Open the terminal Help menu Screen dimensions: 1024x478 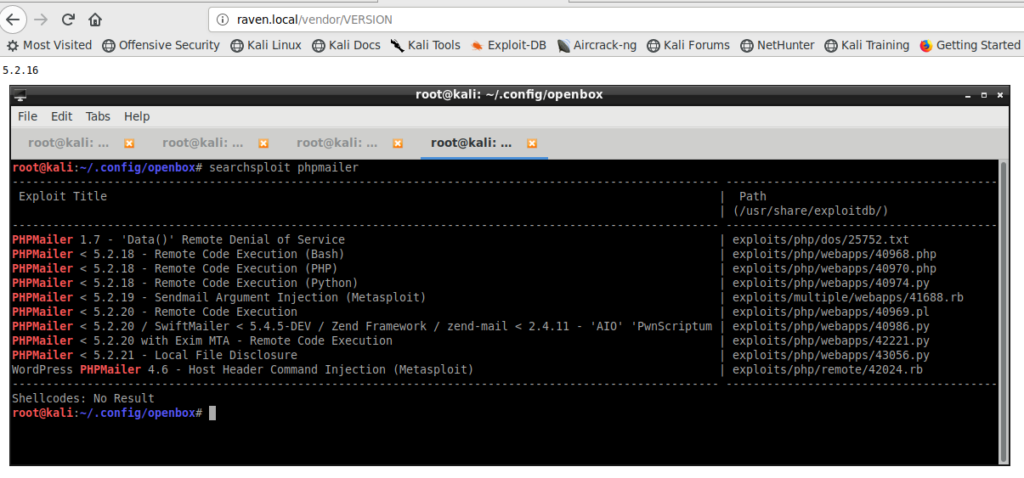tap(136, 116)
